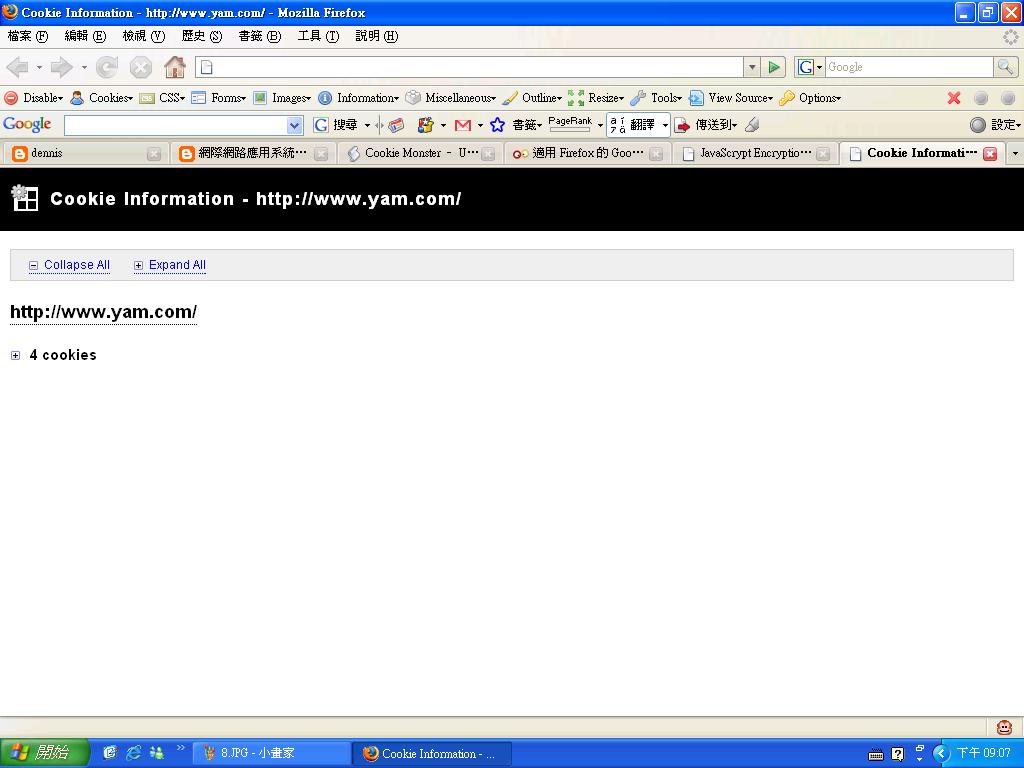1024x768 pixels.
Task: Open the 歷史 (History) menu
Action: pos(202,36)
